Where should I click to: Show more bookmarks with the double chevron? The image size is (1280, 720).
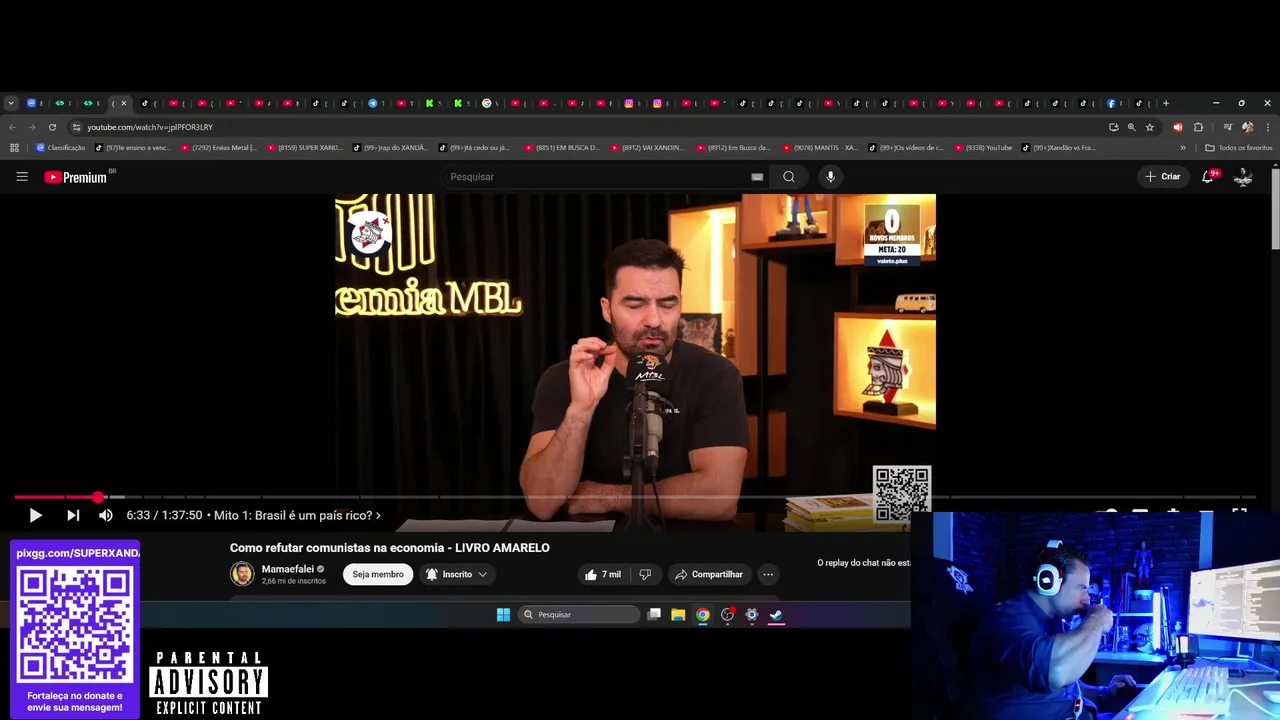1183,148
